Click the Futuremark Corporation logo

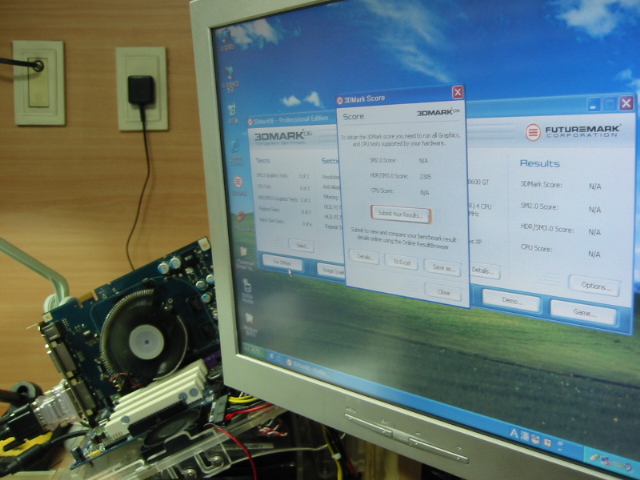[x=574, y=132]
